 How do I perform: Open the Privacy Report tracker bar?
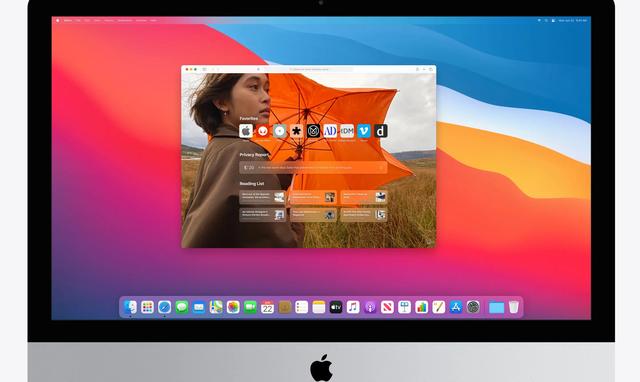tap(313, 167)
